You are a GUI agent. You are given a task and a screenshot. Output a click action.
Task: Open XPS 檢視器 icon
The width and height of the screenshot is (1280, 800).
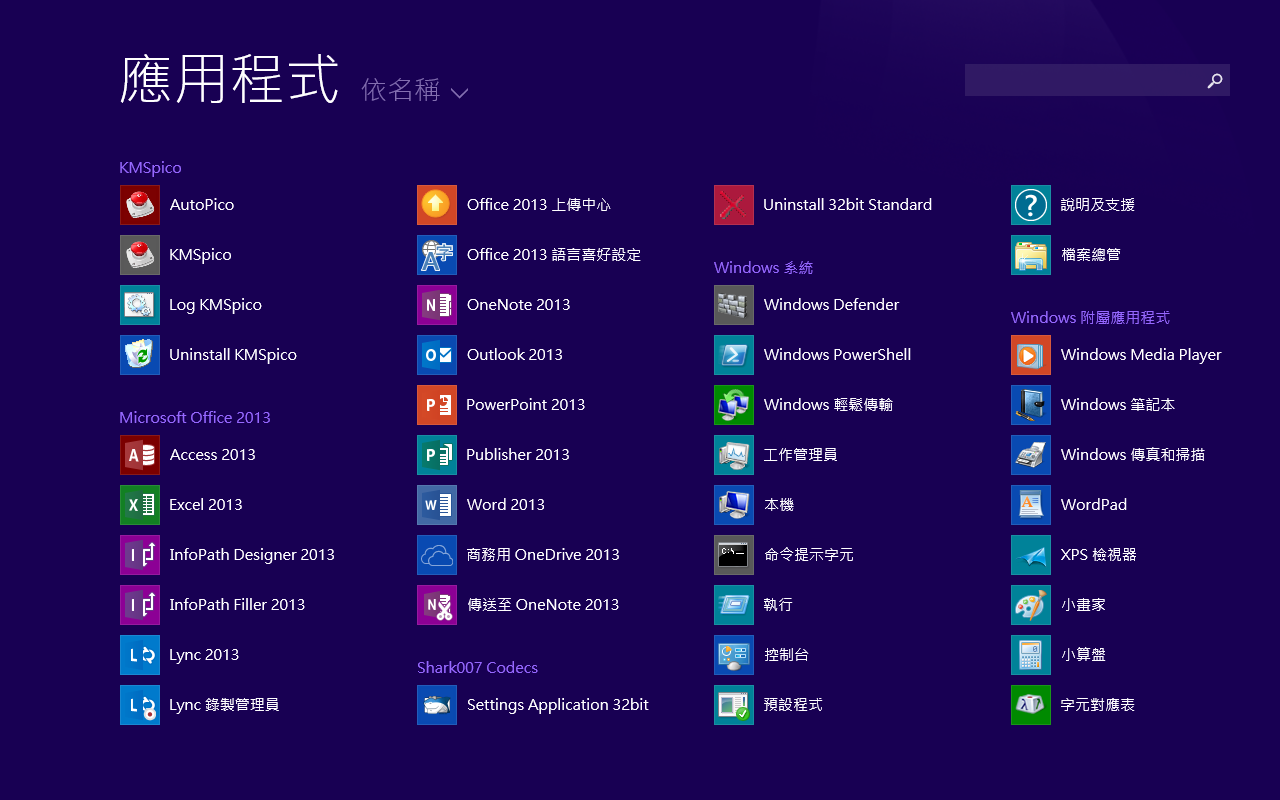click(x=1031, y=555)
